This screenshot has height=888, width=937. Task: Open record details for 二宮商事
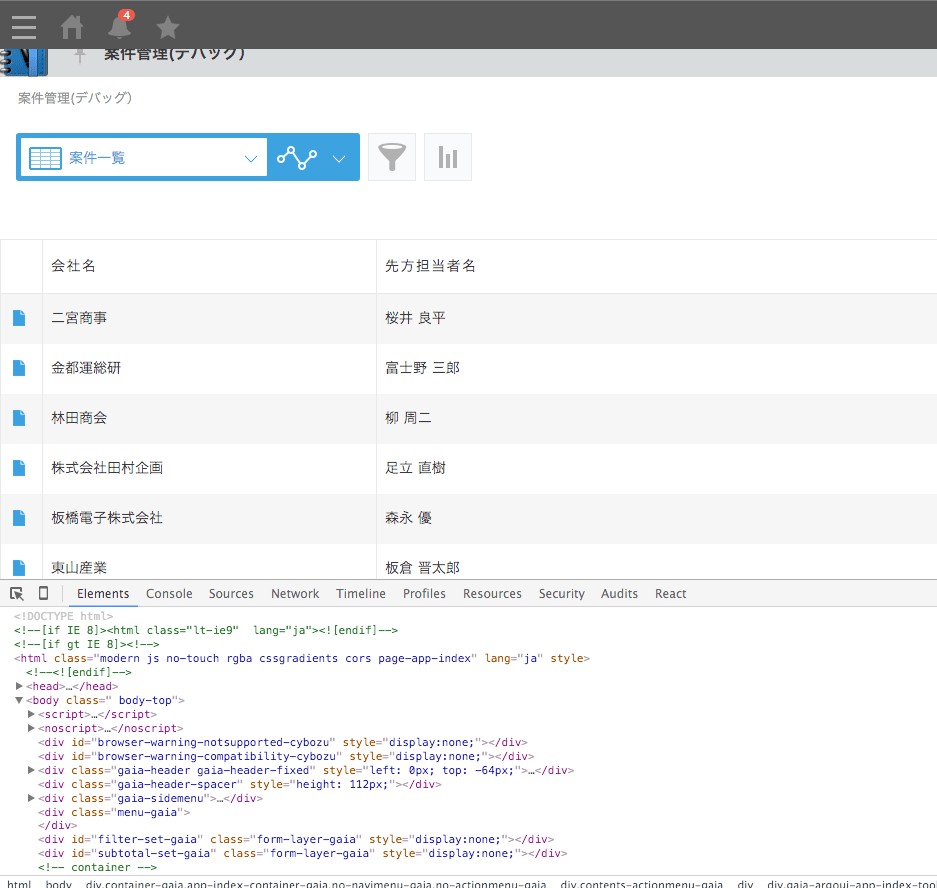[19, 318]
